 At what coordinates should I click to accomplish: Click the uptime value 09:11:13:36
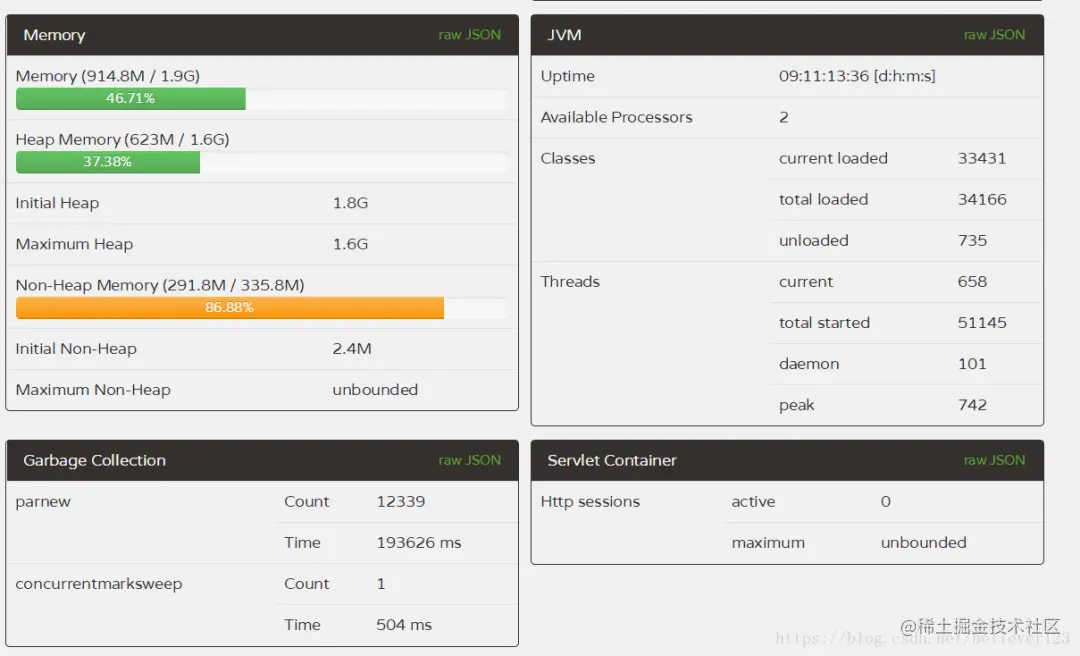click(x=857, y=76)
